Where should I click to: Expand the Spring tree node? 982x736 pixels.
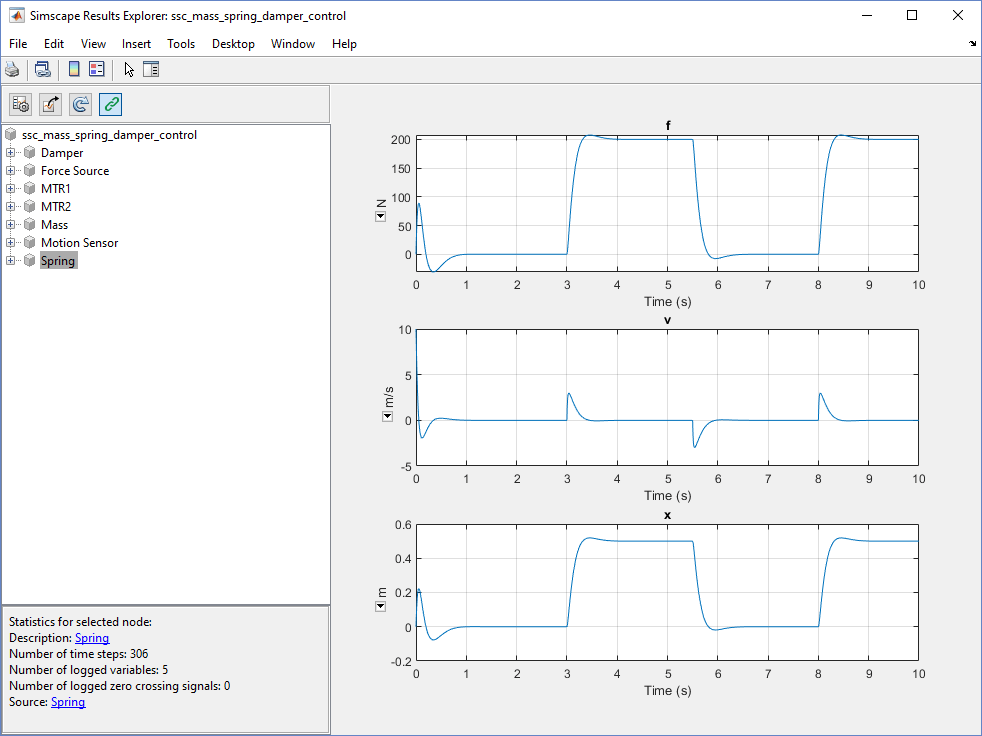point(11,261)
